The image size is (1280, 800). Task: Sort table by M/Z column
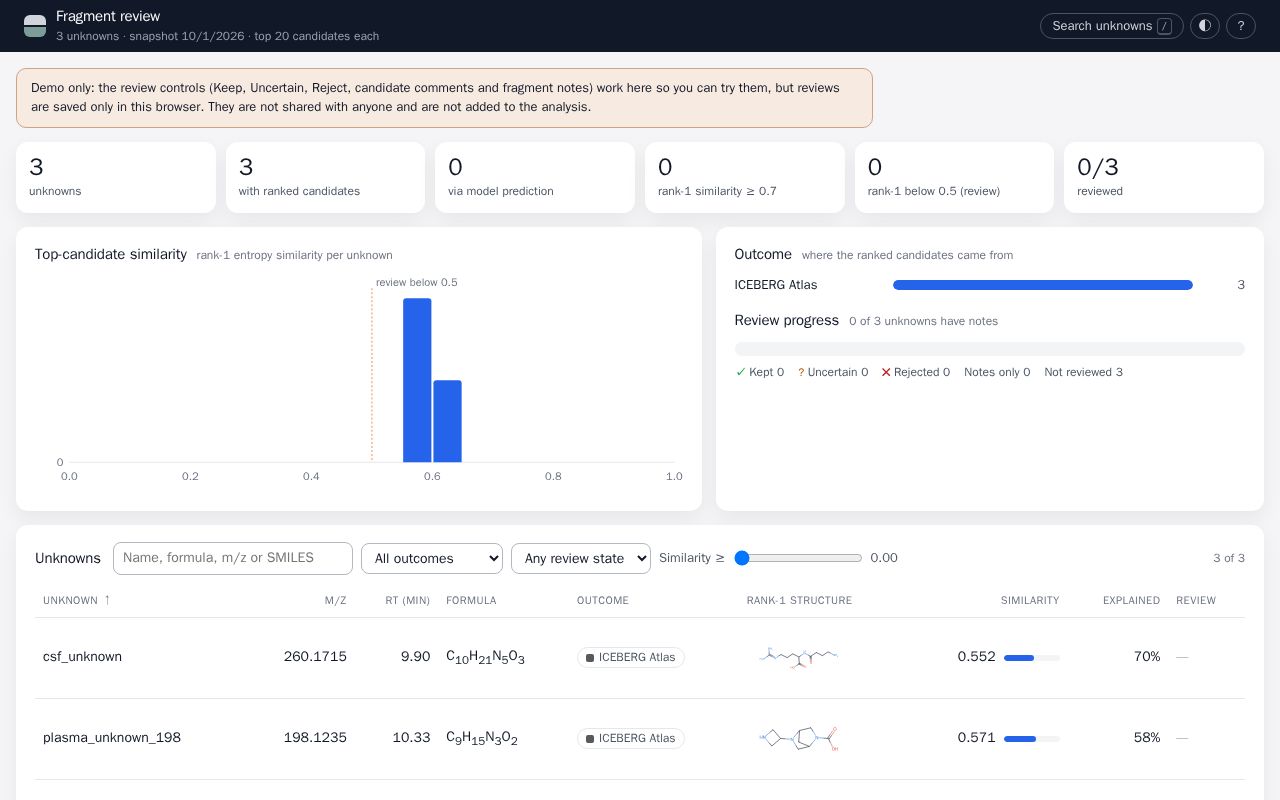click(x=335, y=600)
